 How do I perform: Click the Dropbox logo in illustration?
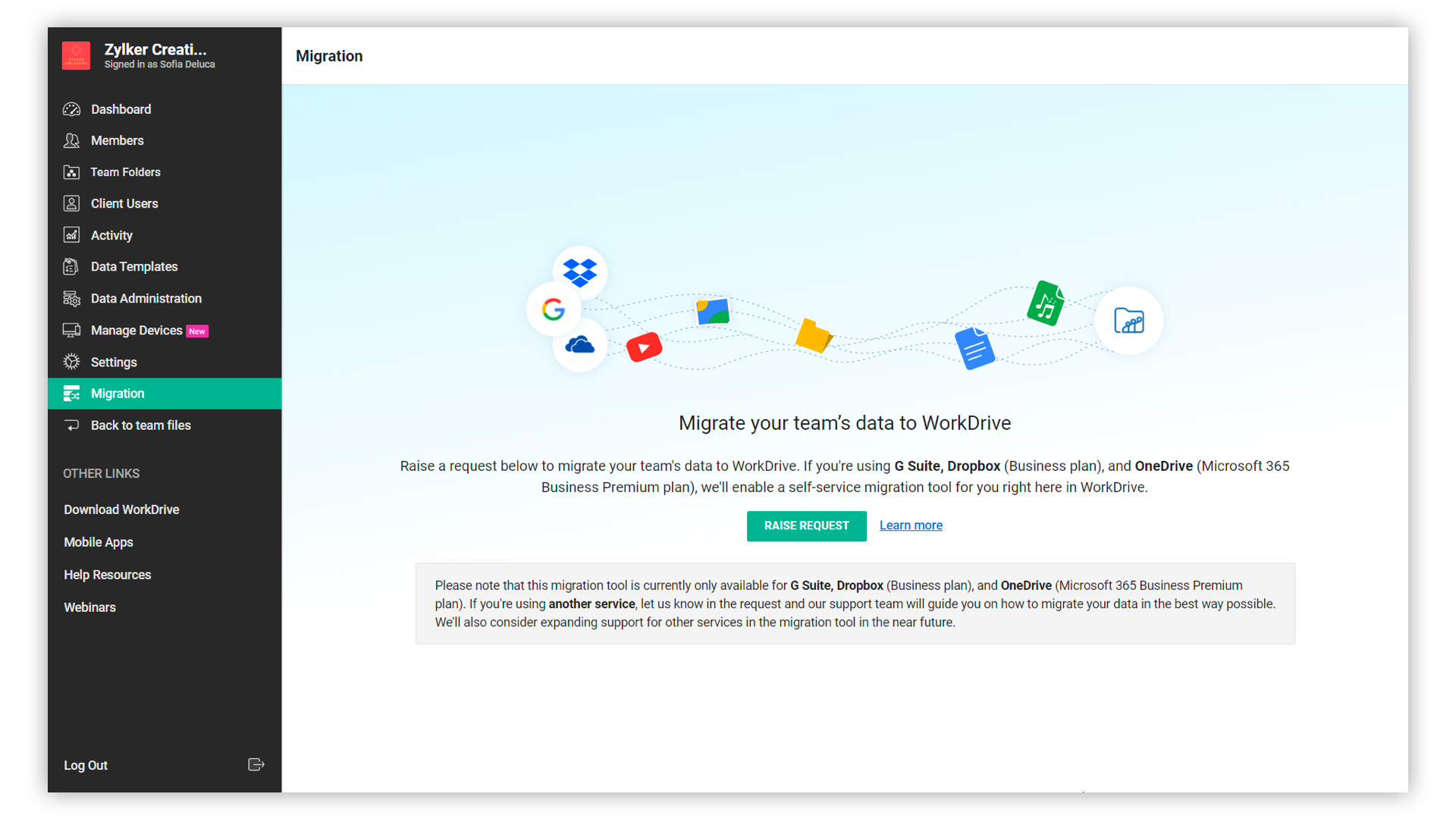pyautogui.click(x=580, y=272)
